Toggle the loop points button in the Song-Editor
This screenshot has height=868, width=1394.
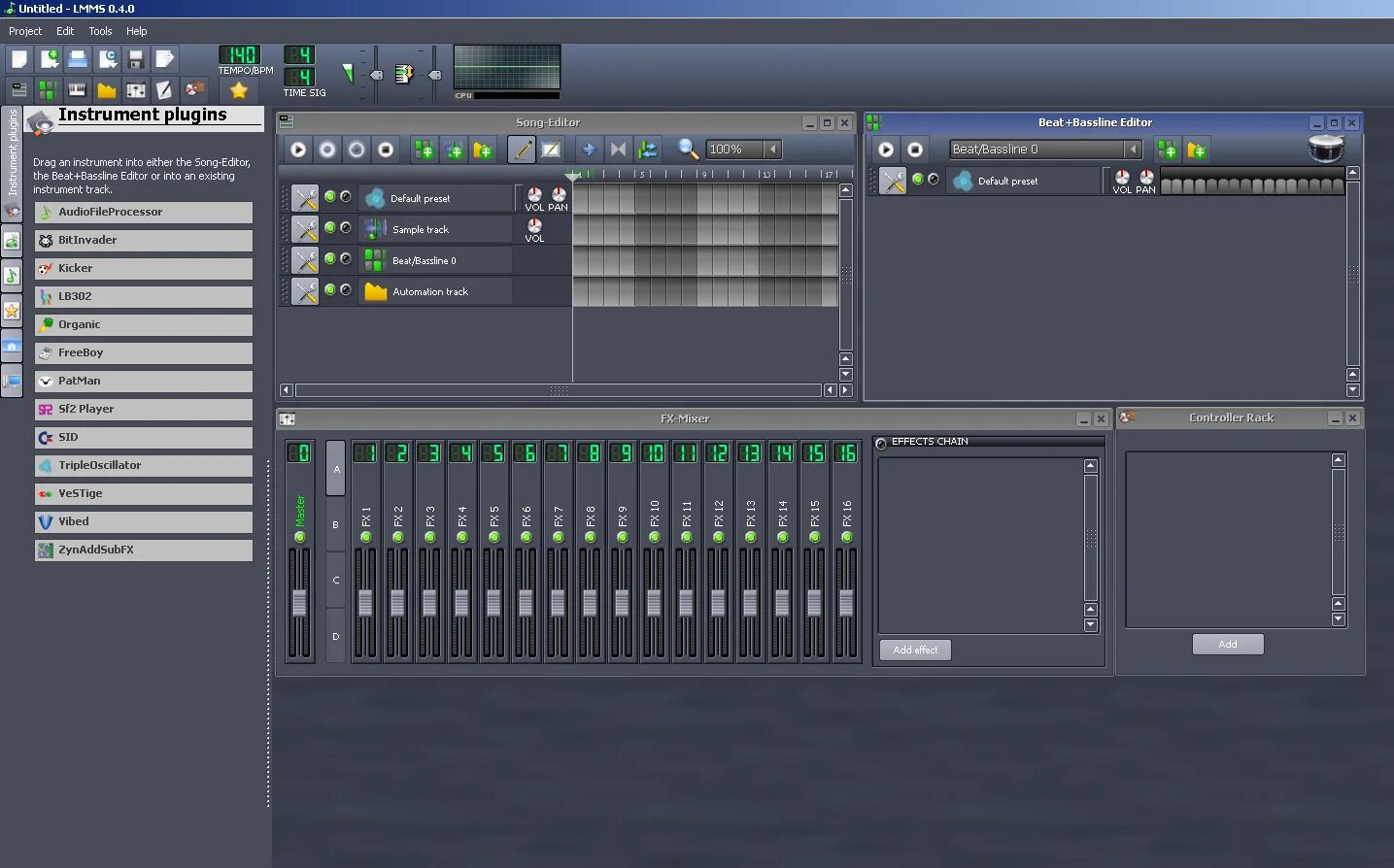618,150
